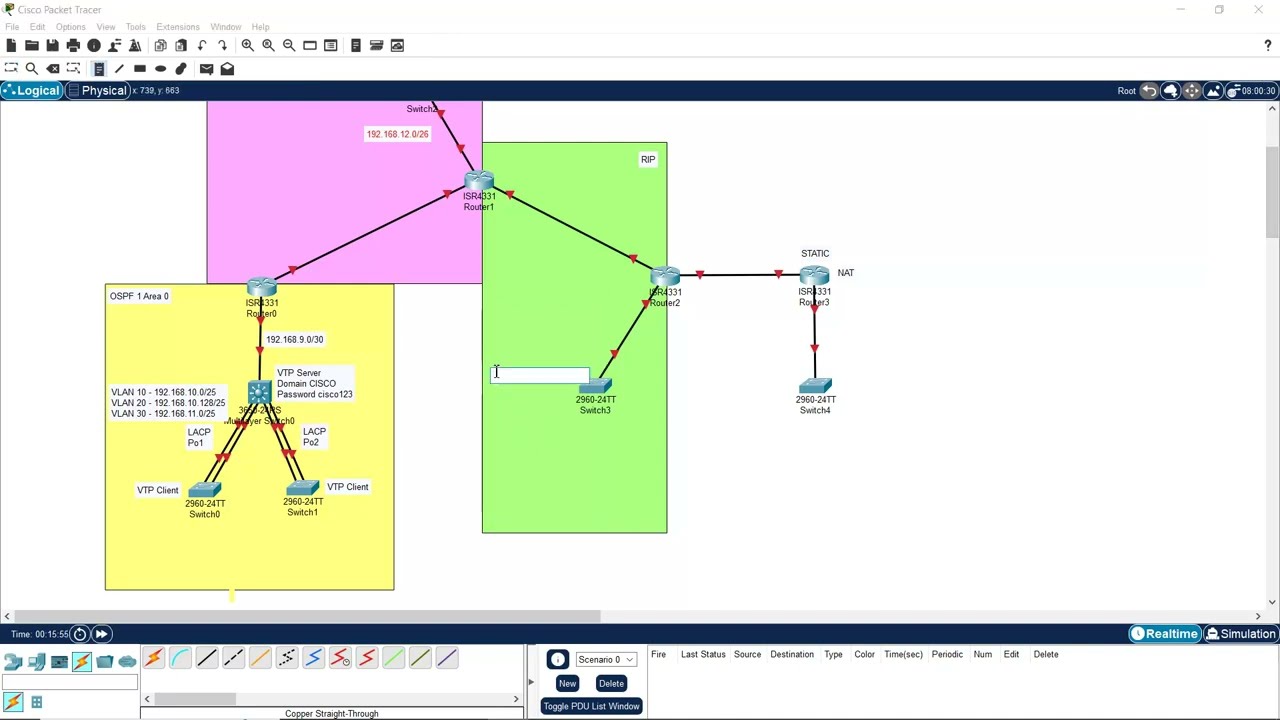The height and width of the screenshot is (720, 1280).
Task: Click the Last Status column header
Action: [703, 654]
